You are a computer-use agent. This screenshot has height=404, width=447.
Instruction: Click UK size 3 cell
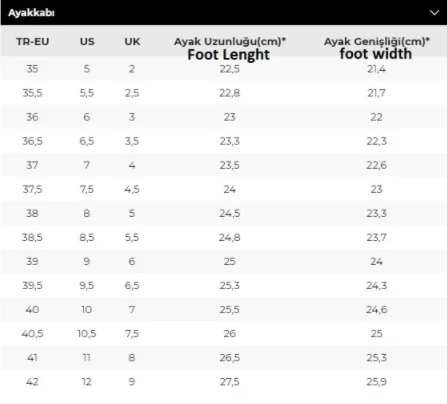pyautogui.click(x=132, y=117)
